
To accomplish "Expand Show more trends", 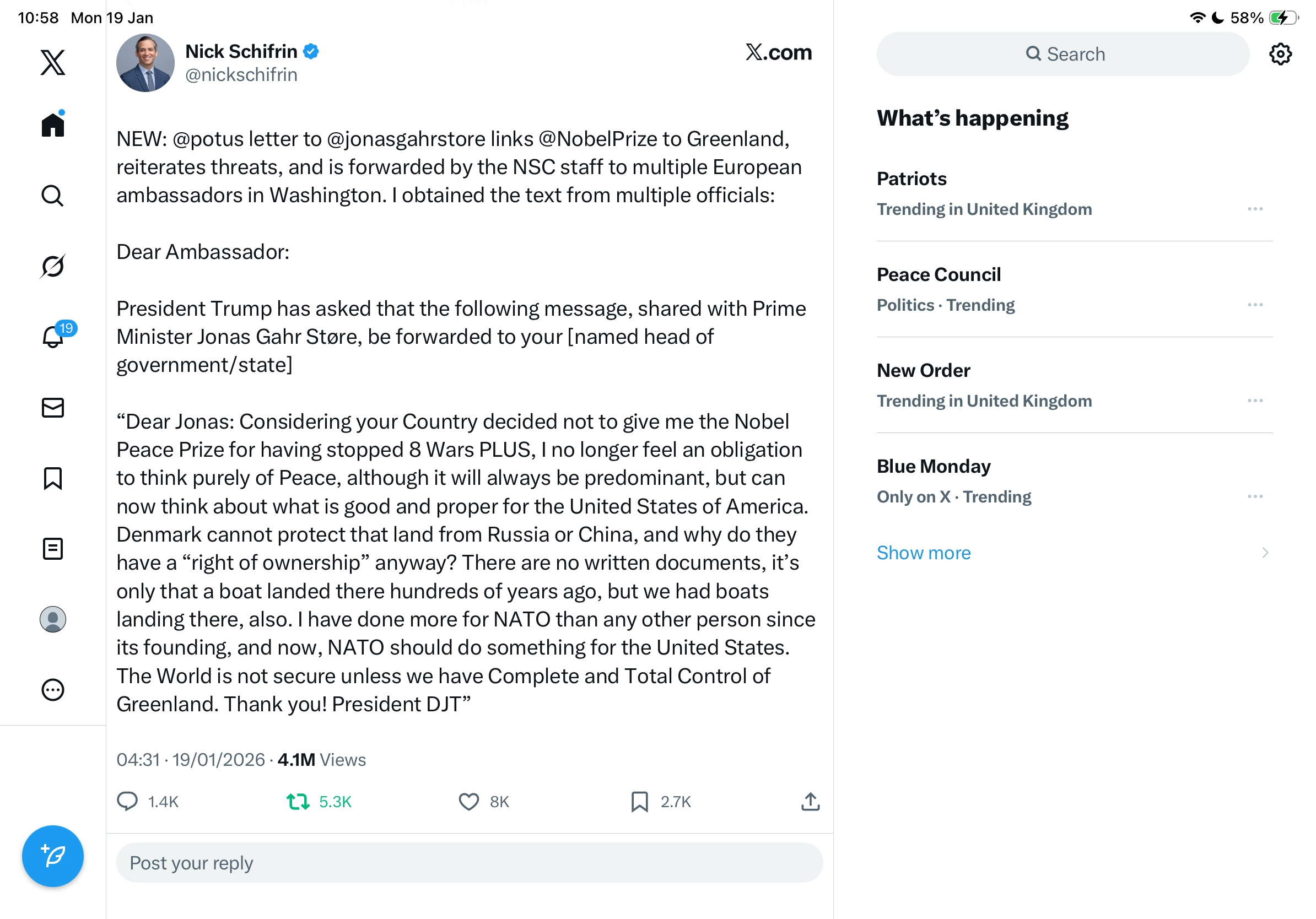I will tap(924, 552).
